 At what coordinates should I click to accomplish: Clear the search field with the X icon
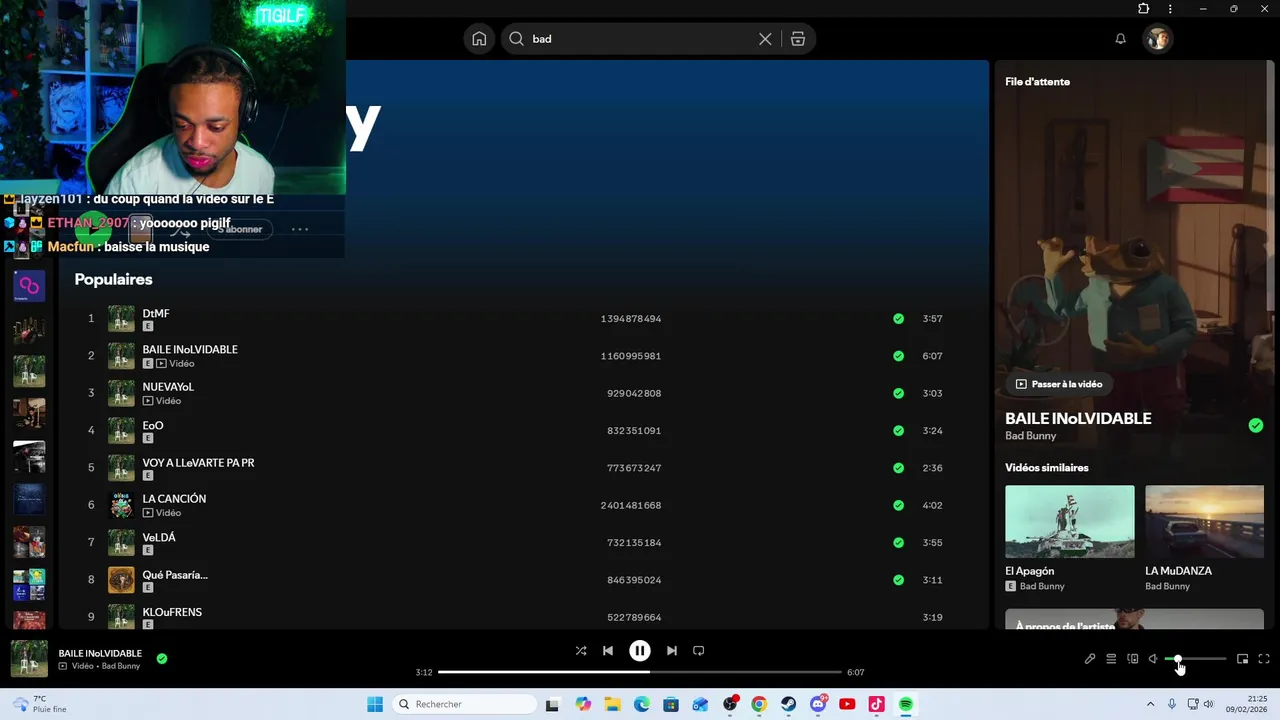click(765, 39)
